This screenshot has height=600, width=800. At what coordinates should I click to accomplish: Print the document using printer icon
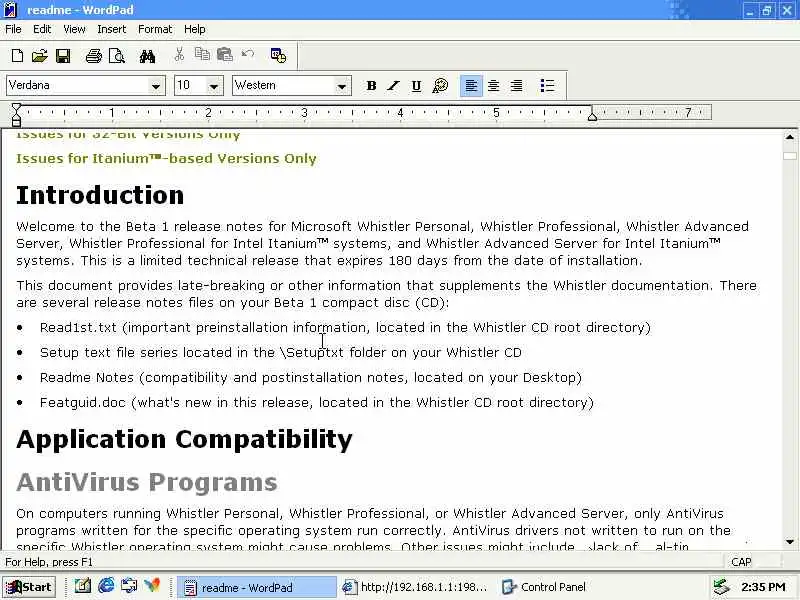(x=94, y=56)
